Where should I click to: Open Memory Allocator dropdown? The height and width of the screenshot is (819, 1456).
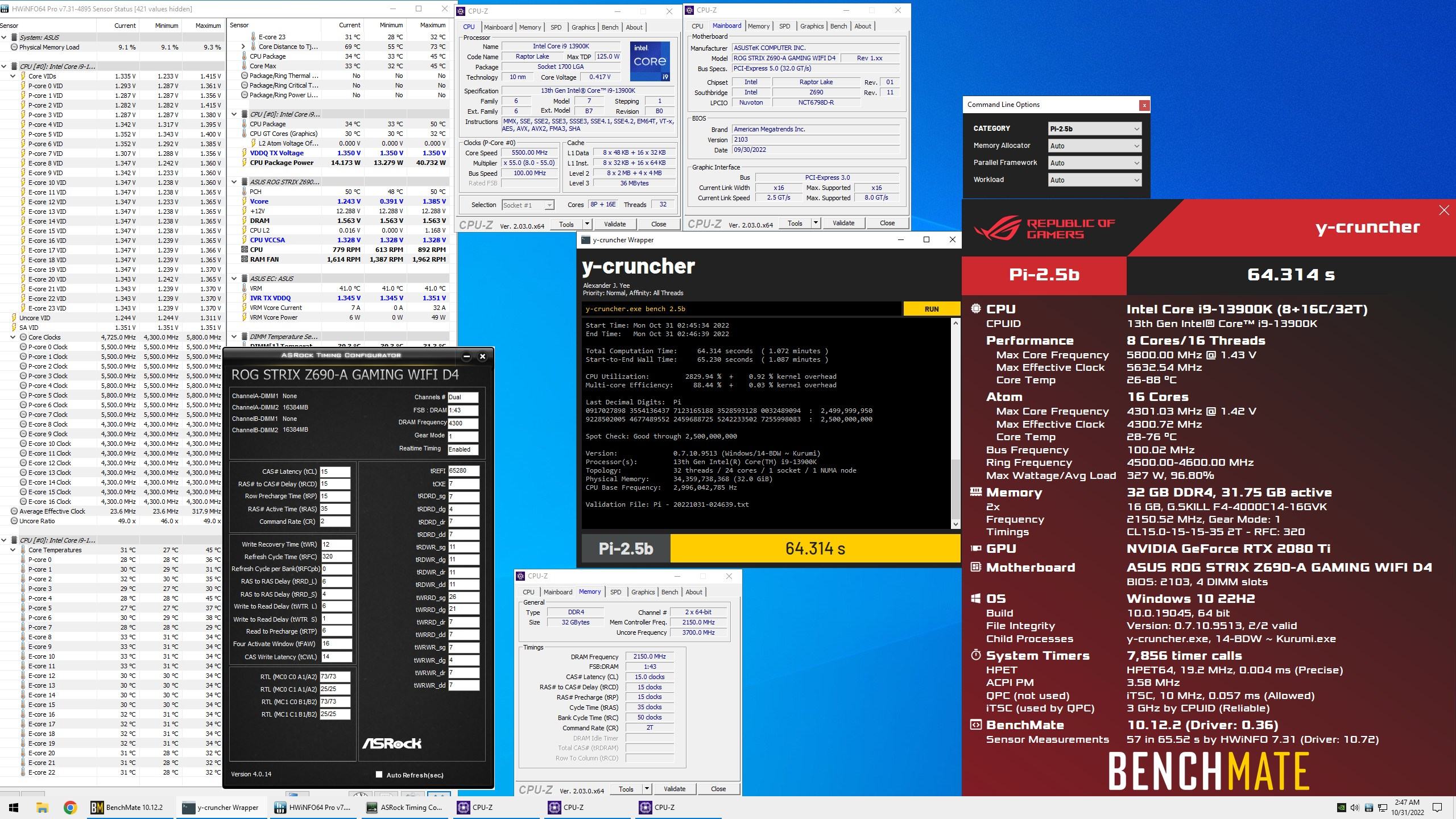(x=1095, y=146)
